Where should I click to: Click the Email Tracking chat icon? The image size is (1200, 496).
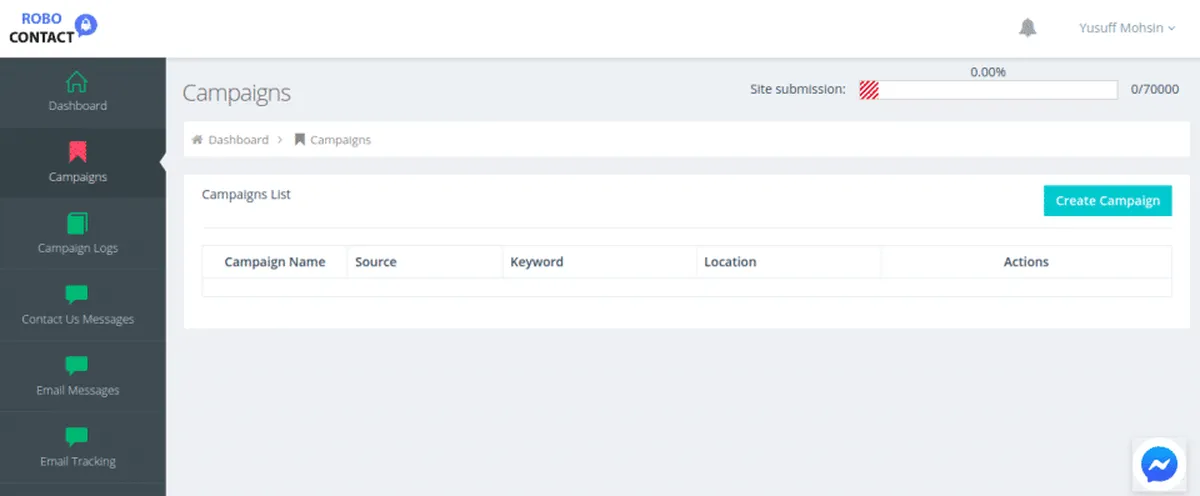tap(77, 436)
